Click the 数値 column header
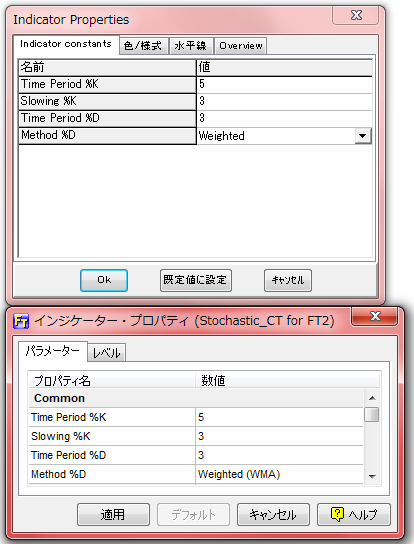 (x=287, y=381)
